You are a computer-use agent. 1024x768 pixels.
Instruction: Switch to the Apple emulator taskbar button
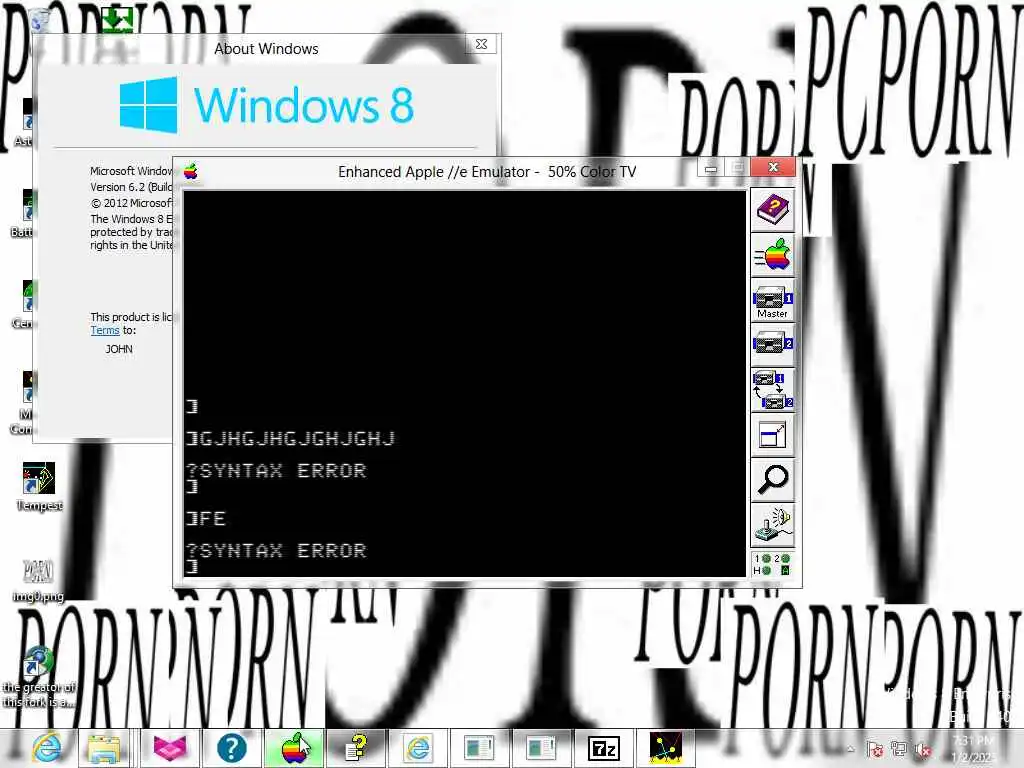[x=294, y=748]
